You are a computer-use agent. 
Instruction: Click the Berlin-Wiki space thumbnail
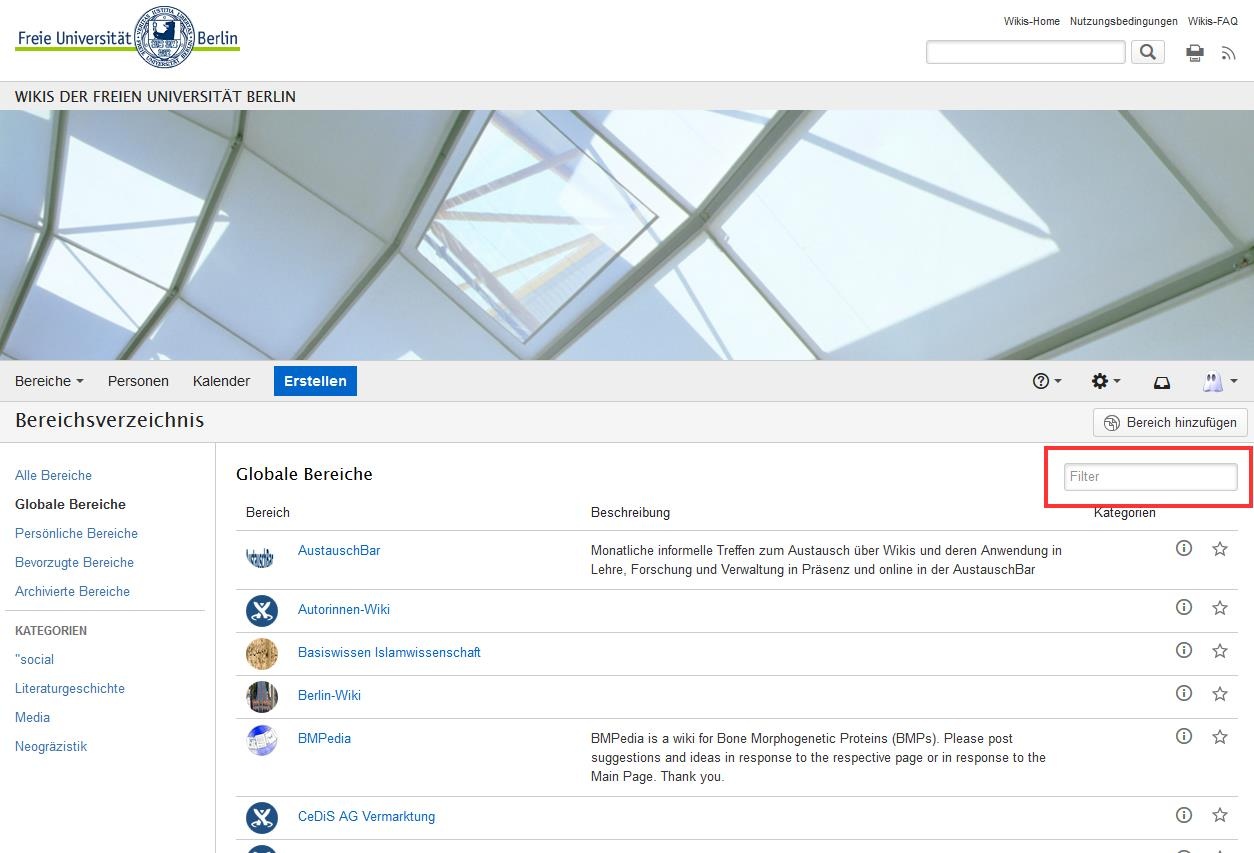click(262, 696)
